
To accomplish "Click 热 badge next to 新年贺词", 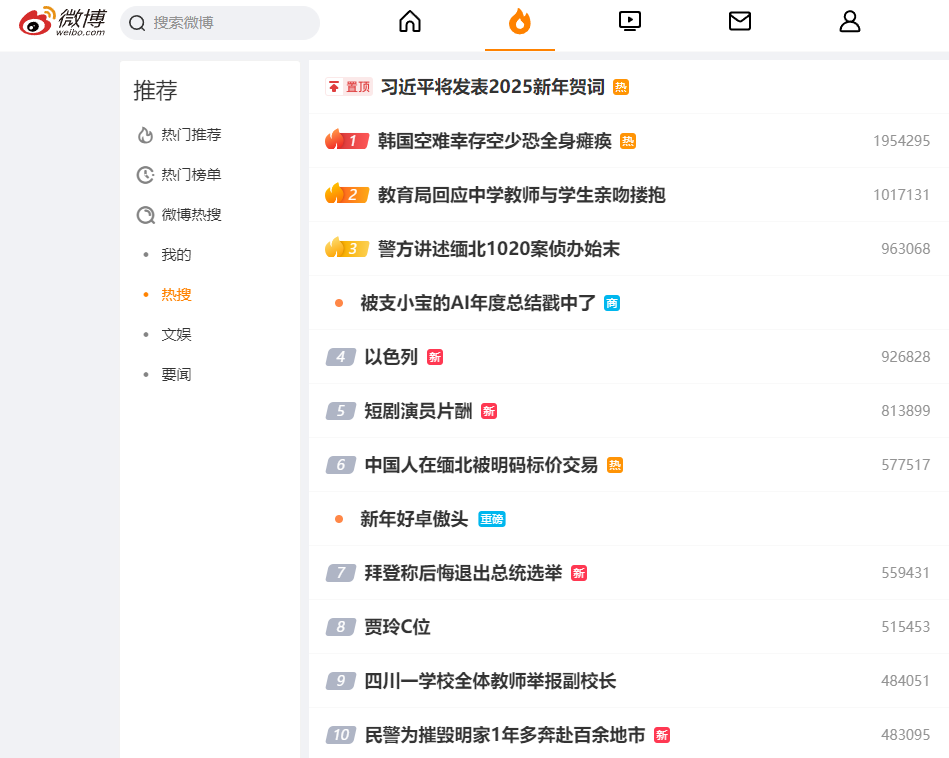I will click(x=621, y=87).
